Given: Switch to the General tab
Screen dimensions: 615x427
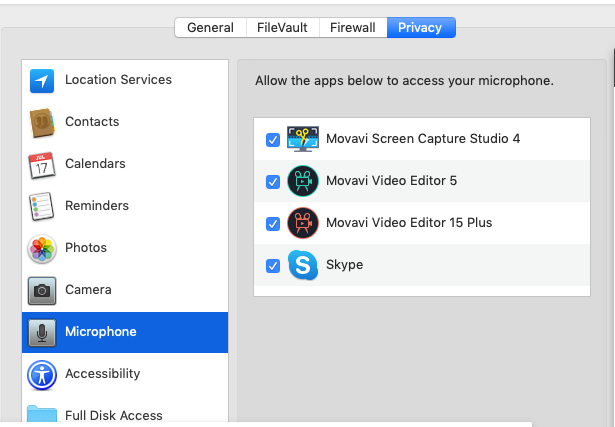Looking at the screenshot, I should click(x=211, y=27).
